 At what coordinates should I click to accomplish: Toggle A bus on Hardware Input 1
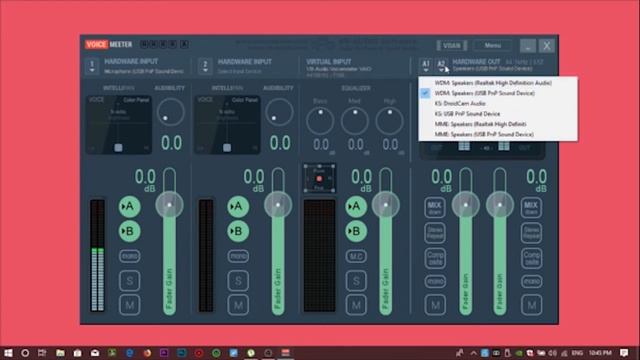pos(129,207)
